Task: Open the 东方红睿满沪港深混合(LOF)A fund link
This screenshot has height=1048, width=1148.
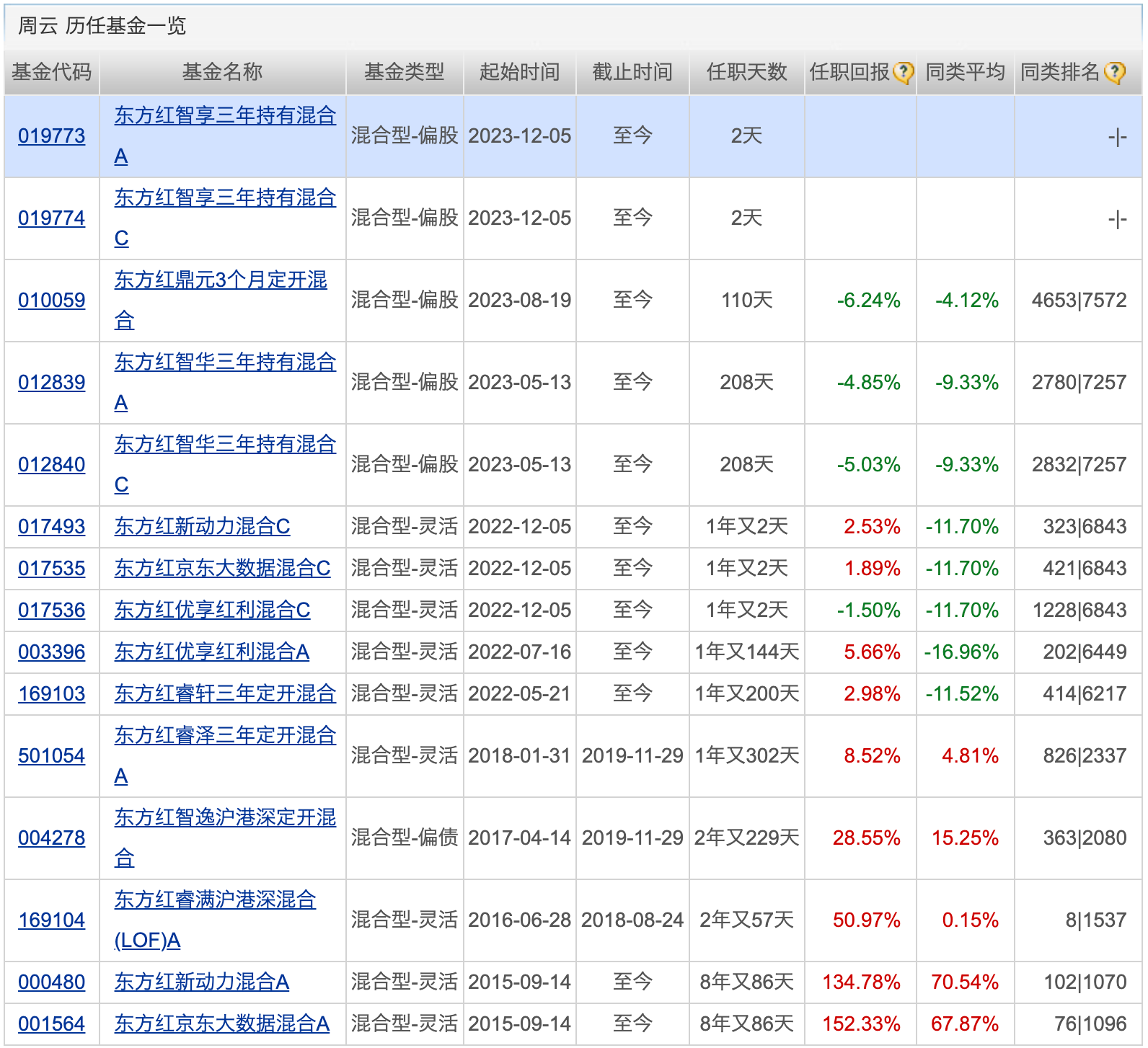Action: [215, 920]
